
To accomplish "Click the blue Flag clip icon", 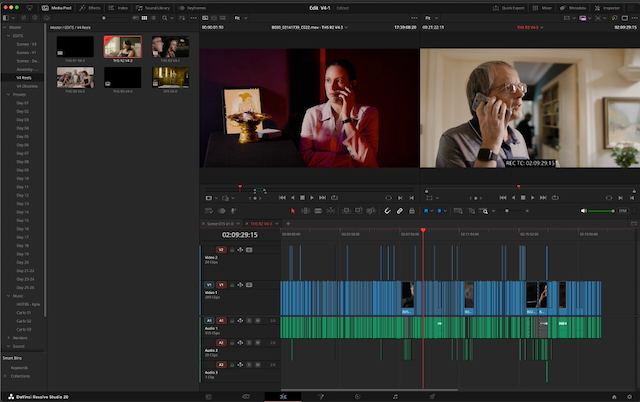I will (426, 211).
